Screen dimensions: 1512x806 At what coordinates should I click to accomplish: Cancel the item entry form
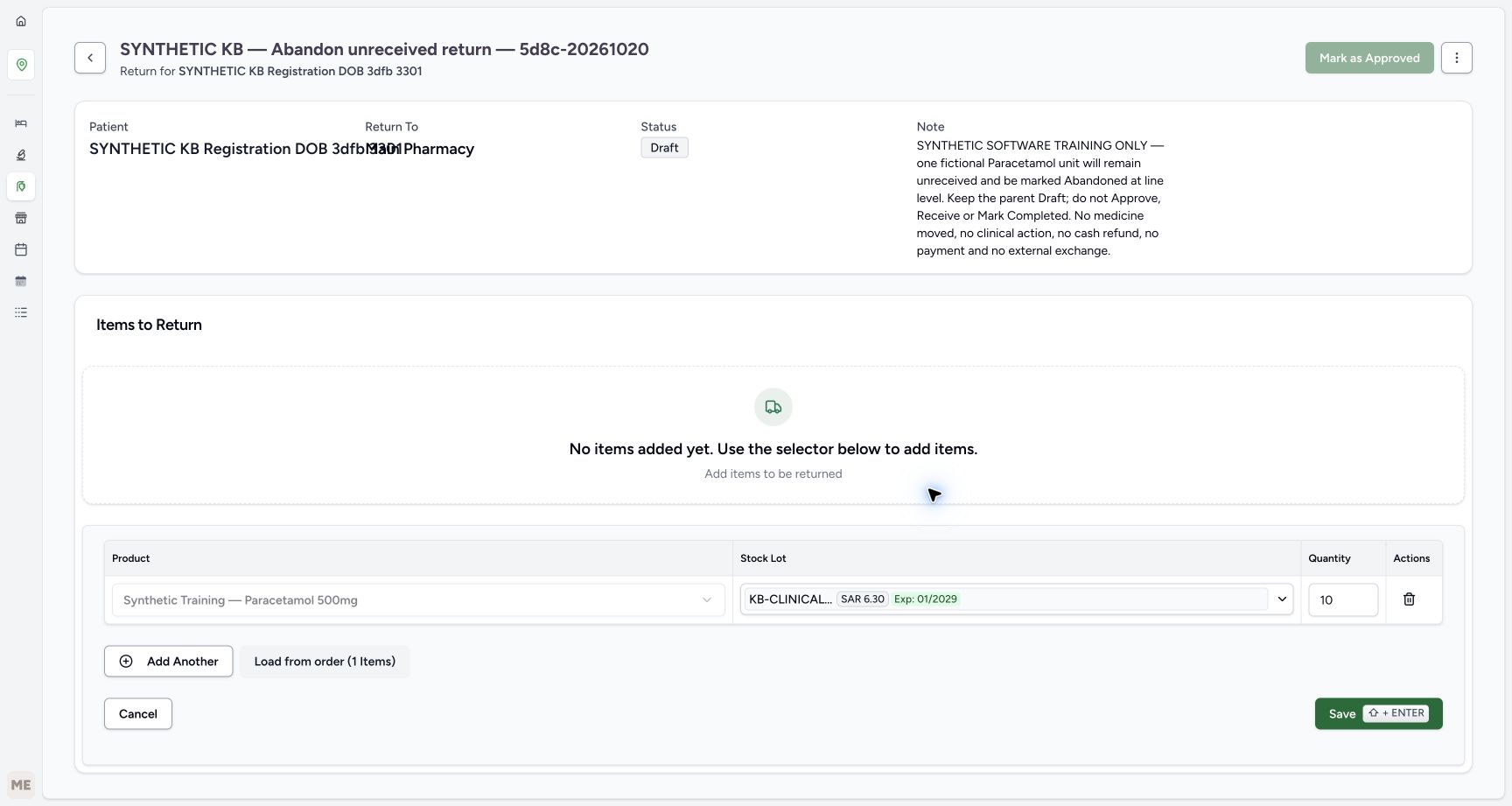[x=138, y=714]
